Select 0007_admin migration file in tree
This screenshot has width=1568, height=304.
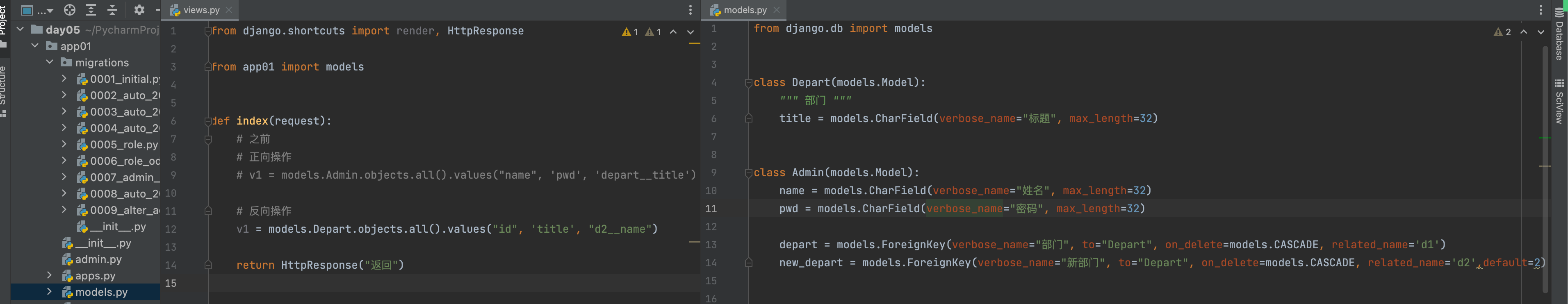point(118,177)
